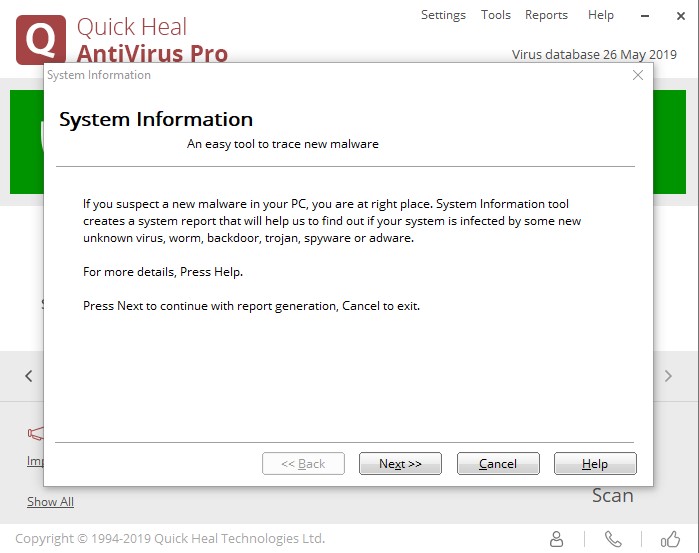The height and width of the screenshot is (553, 699).
Task: Minimize the Quick Heal window
Action: [x=645, y=16]
